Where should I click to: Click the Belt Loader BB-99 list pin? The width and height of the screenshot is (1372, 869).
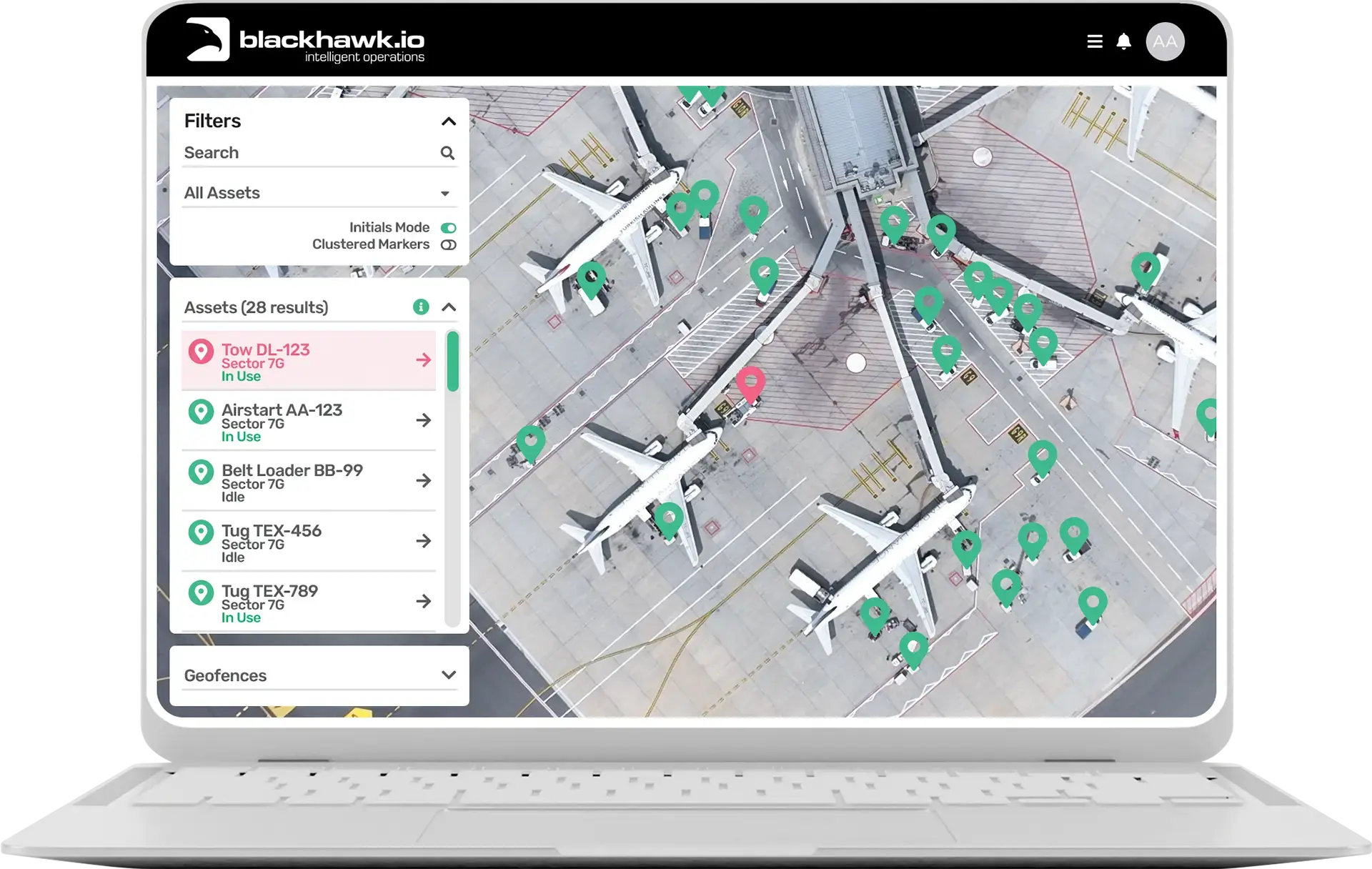point(201,472)
